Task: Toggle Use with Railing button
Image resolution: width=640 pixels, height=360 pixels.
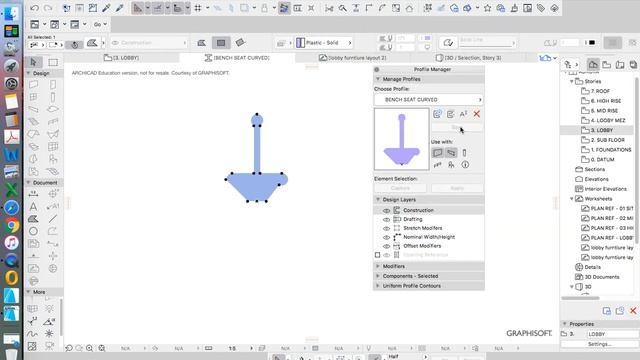Action: (x=438, y=165)
